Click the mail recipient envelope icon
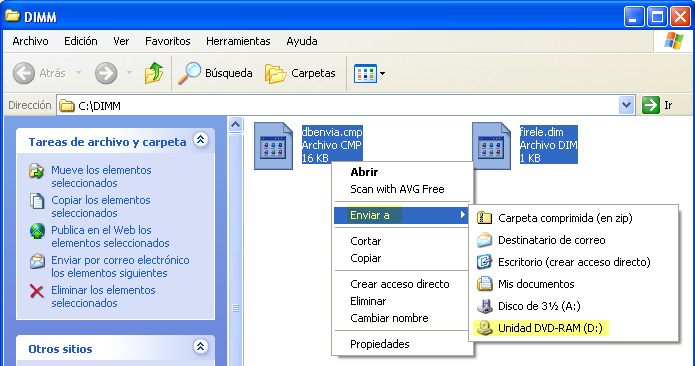 (x=484, y=240)
